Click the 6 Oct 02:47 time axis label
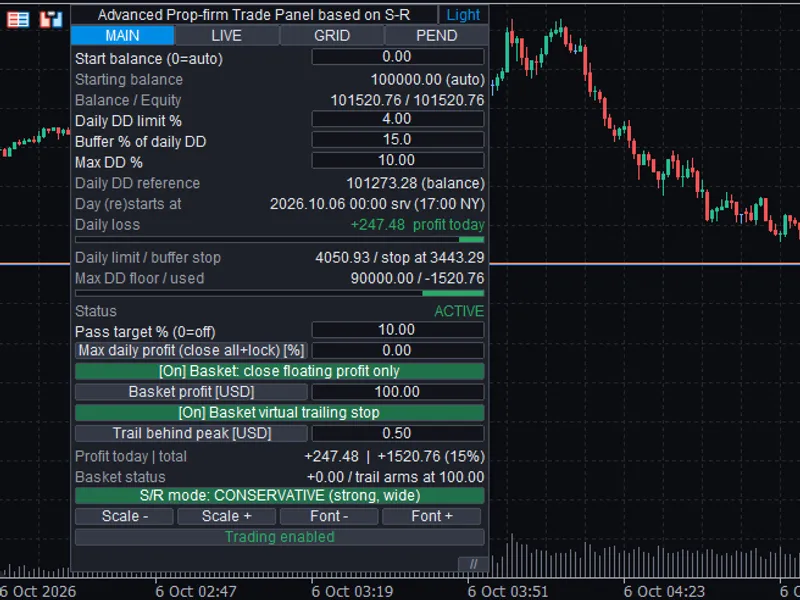Image resolution: width=800 pixels, height=600 pixels. tap(196, 592)
